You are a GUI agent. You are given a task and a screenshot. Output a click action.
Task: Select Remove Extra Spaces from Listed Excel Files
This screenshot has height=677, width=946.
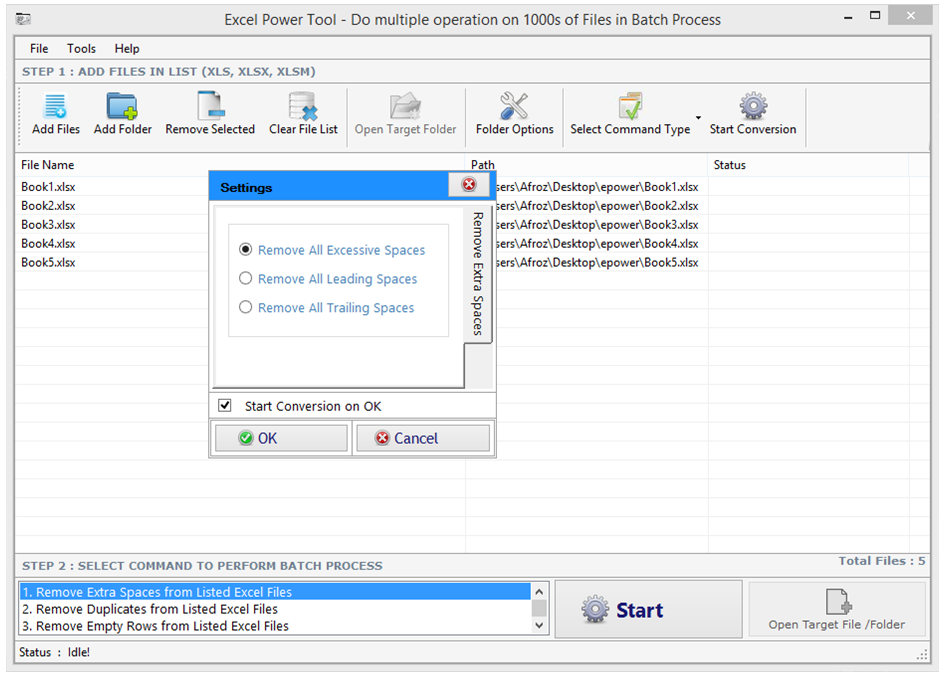tap(275, 592)
